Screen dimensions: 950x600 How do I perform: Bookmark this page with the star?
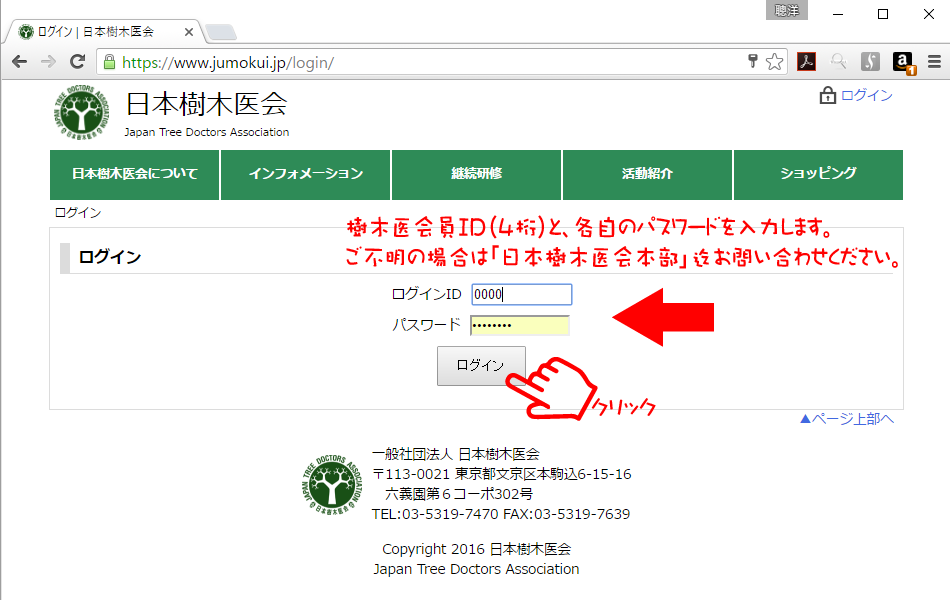[774, 61]
